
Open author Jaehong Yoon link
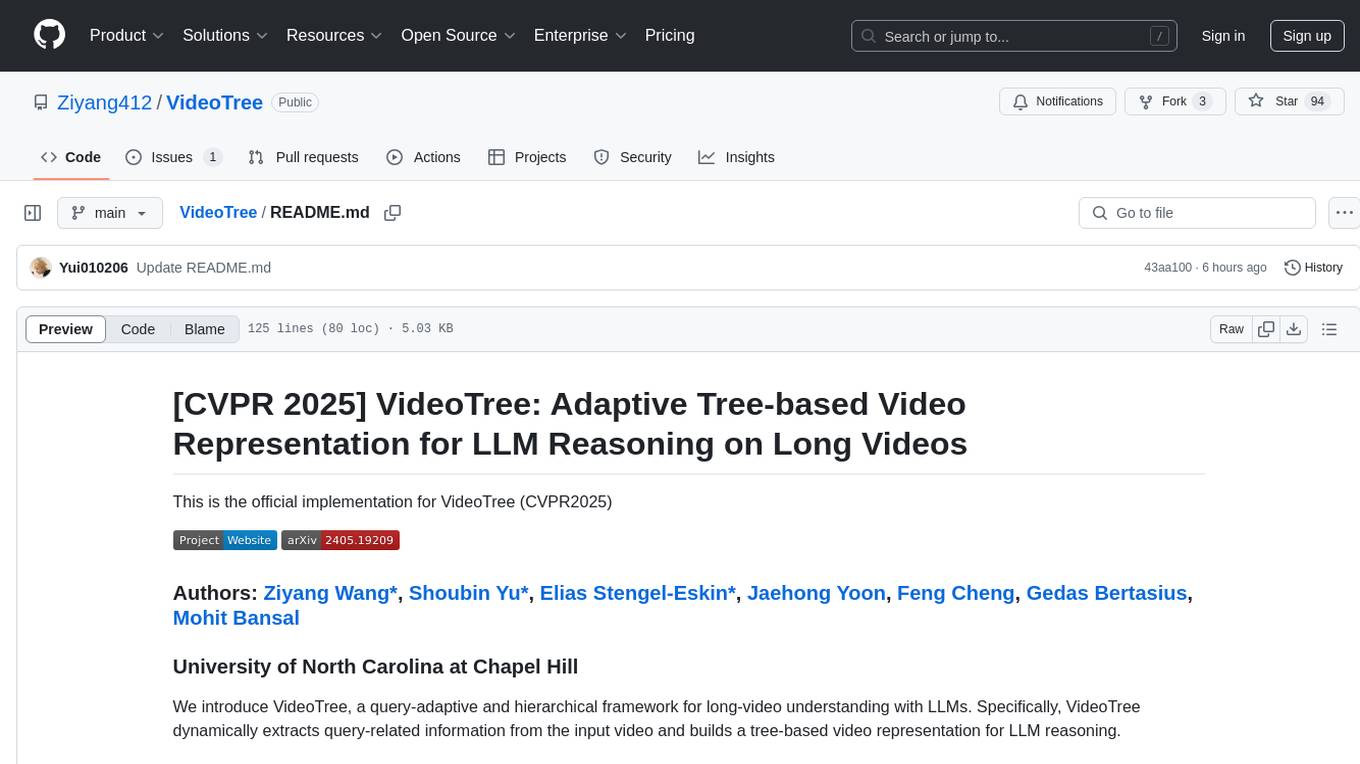click(x=817, y=593)
